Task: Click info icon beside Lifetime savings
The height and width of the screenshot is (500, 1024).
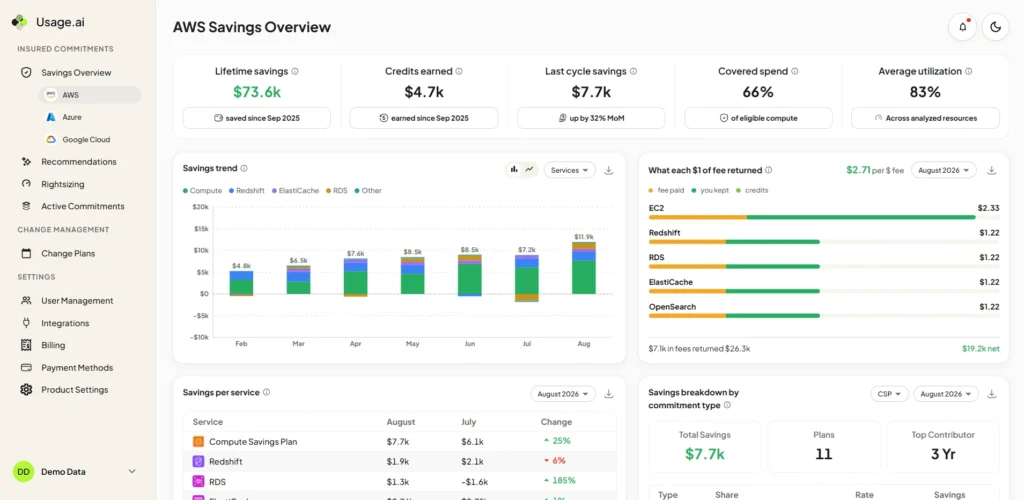Action: [x=295, y=71]
